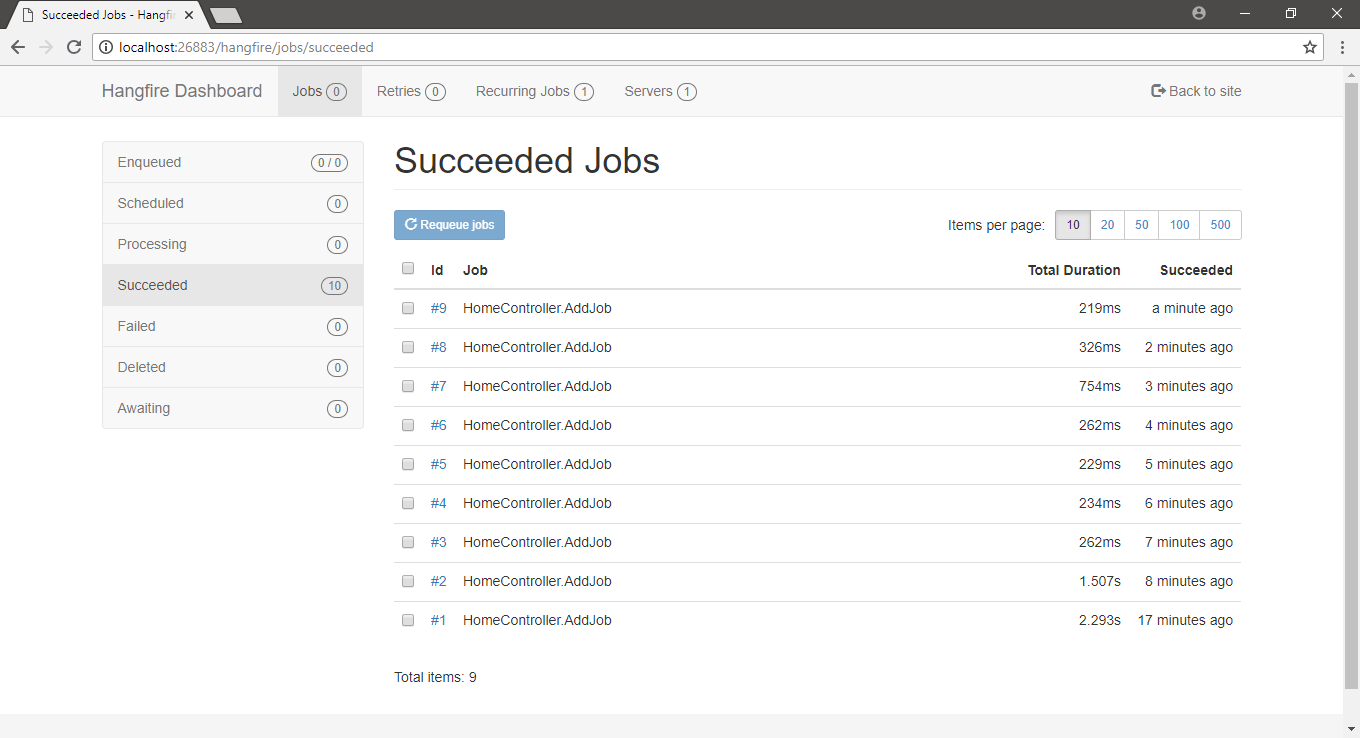Set items per page to 20
The height and width of the screenshot is (738, 1360).
[1107, 225]
